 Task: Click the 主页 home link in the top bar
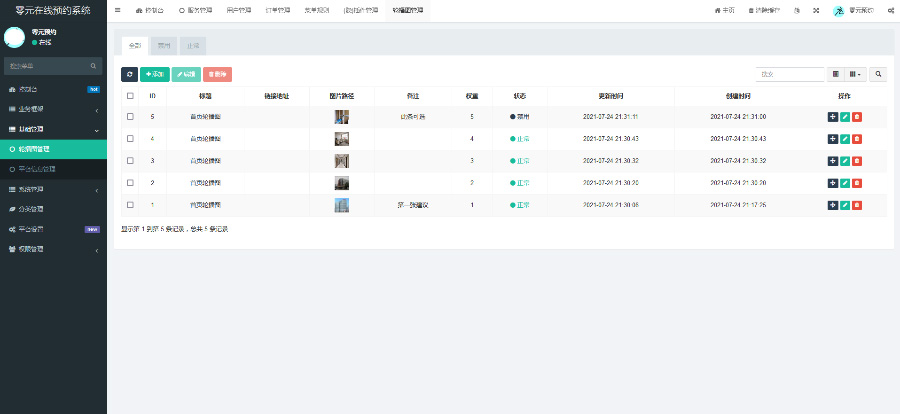[x=723, y=10]
